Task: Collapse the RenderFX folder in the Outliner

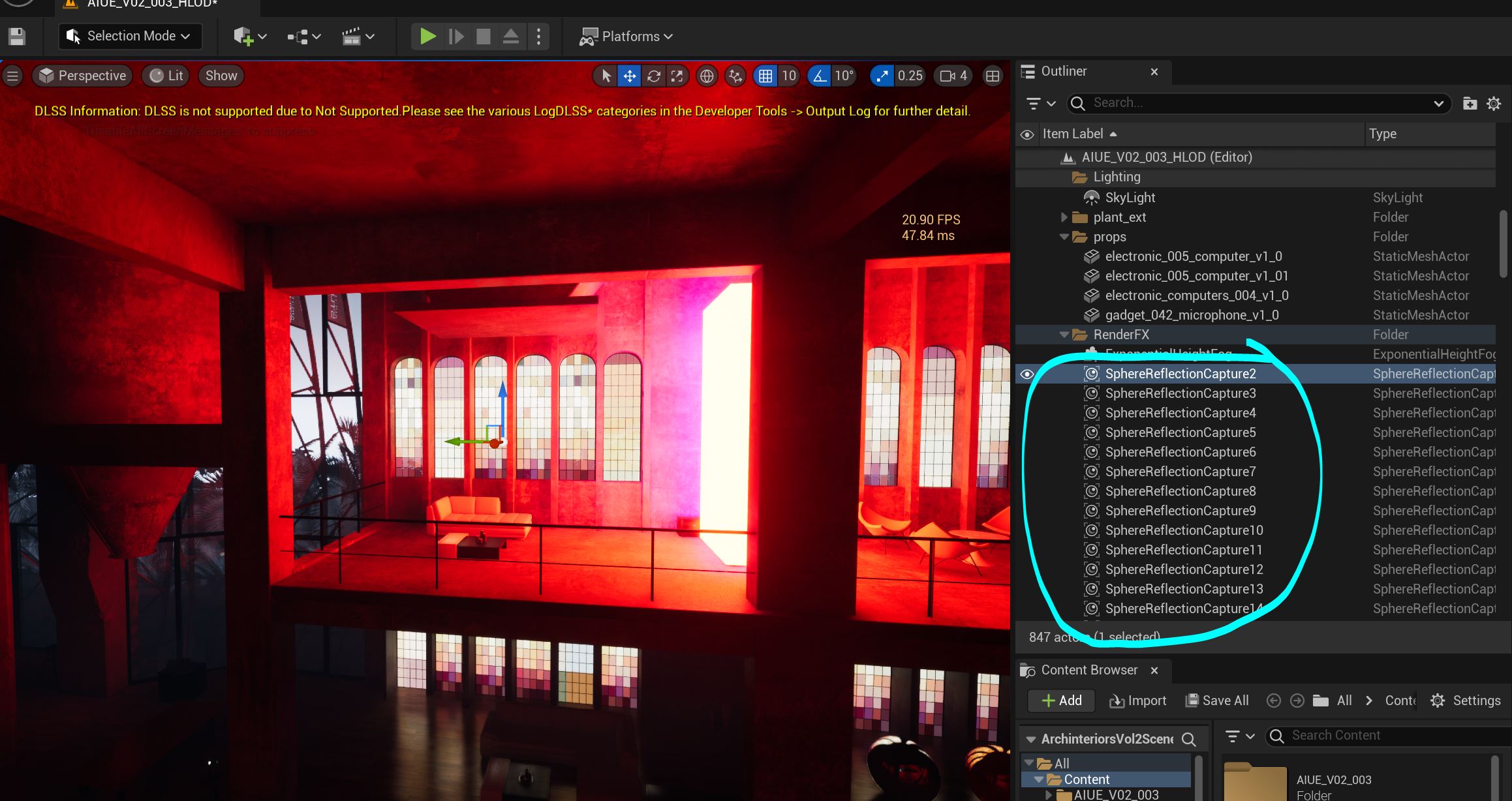Action: point(1064,334)
